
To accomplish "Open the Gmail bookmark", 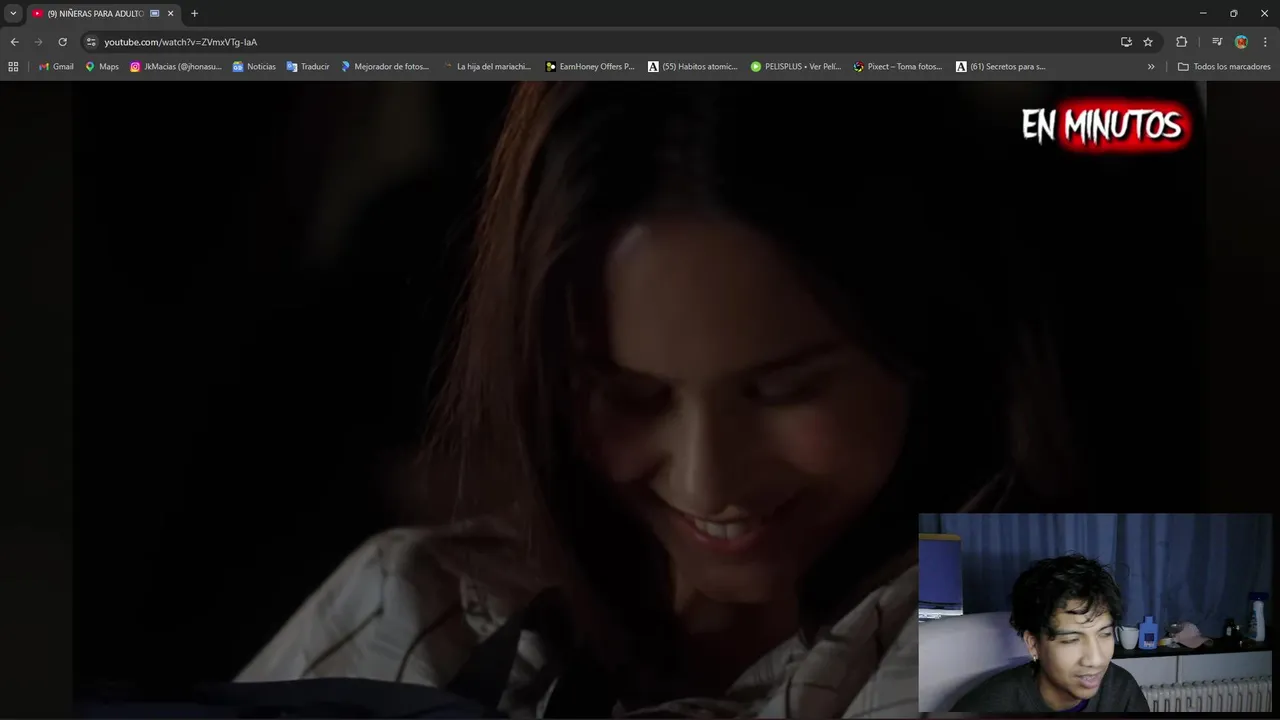I will pyautogui.click(x=56, y=67).
